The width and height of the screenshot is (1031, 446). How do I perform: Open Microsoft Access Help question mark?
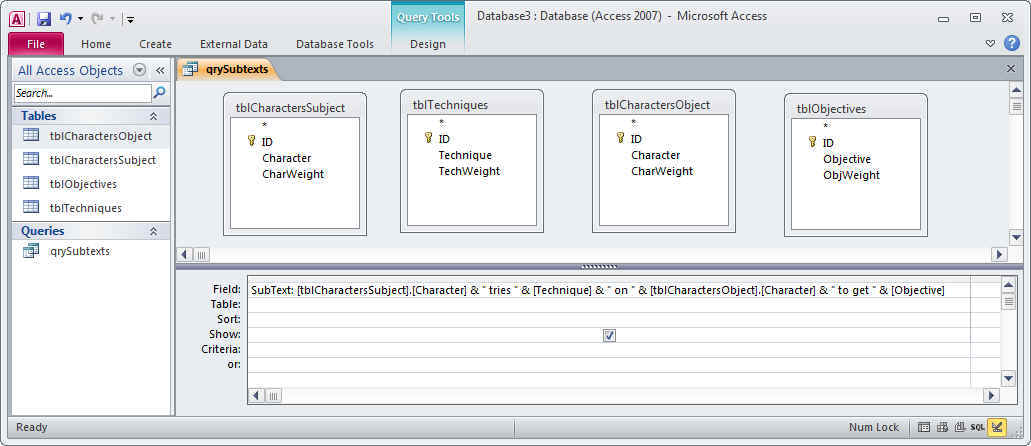coord(1012,43)
